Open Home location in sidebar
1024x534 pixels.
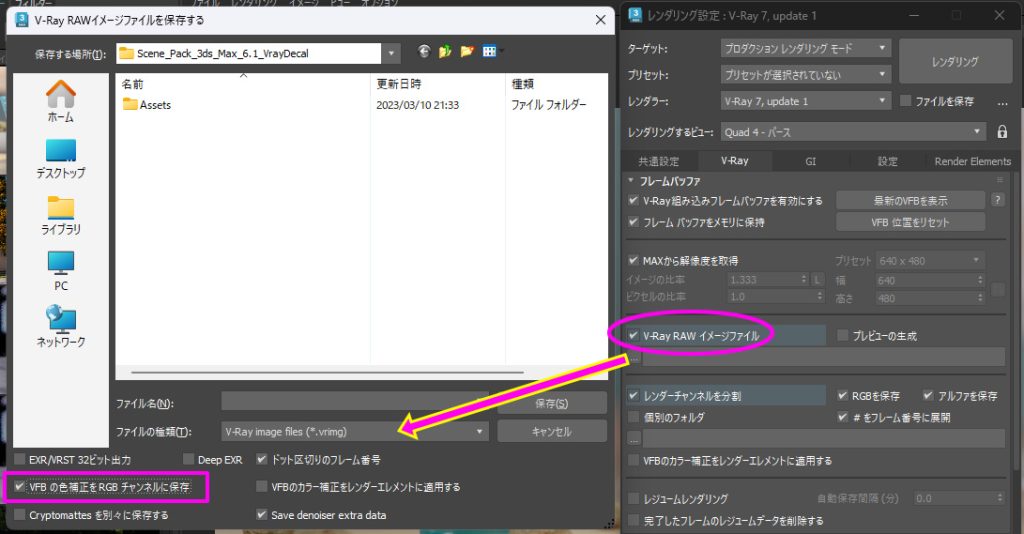click(60, 101)
